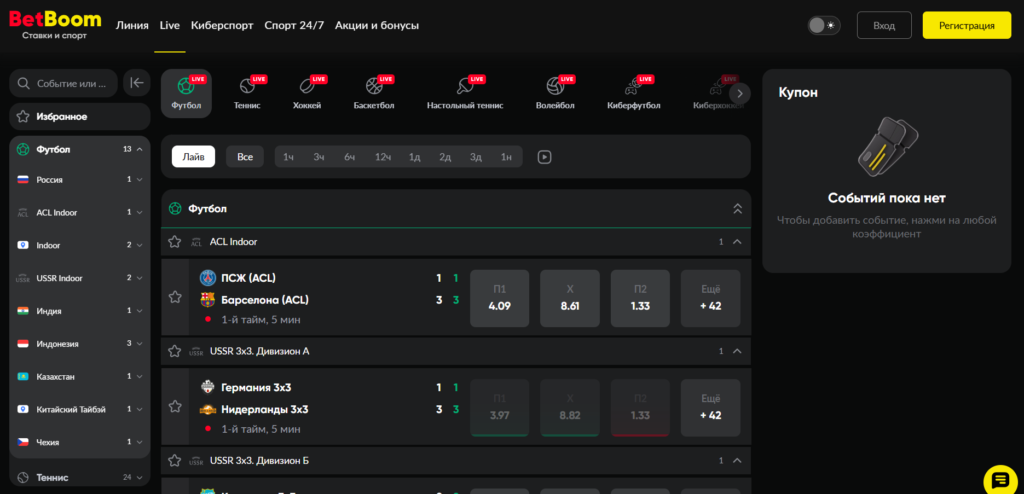Click the carousel next arrow

point(740,93)
